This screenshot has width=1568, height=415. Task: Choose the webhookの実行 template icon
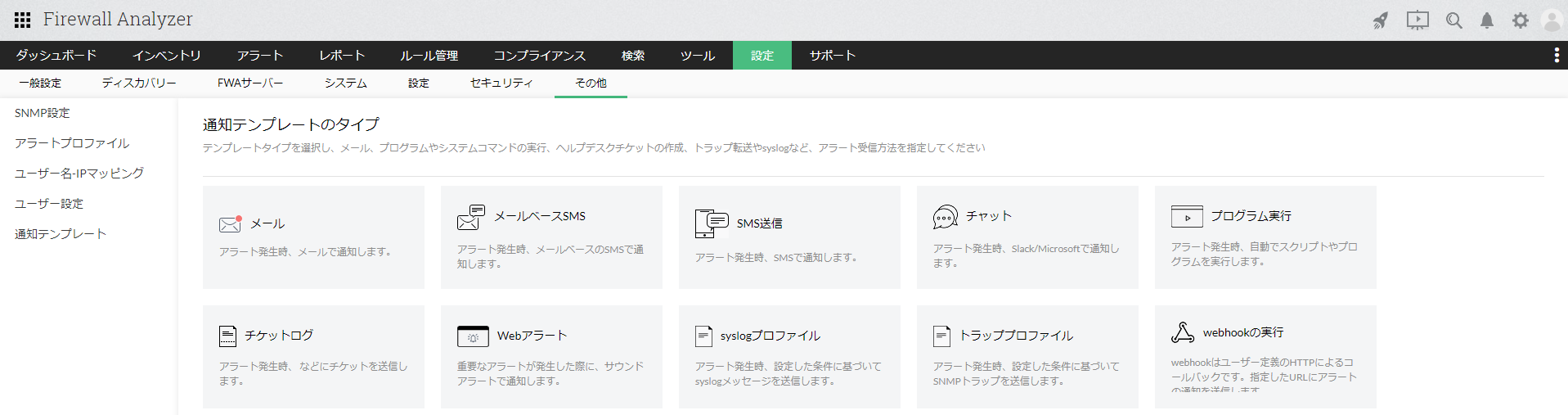pyautogui.click(x=1183, y=332)
